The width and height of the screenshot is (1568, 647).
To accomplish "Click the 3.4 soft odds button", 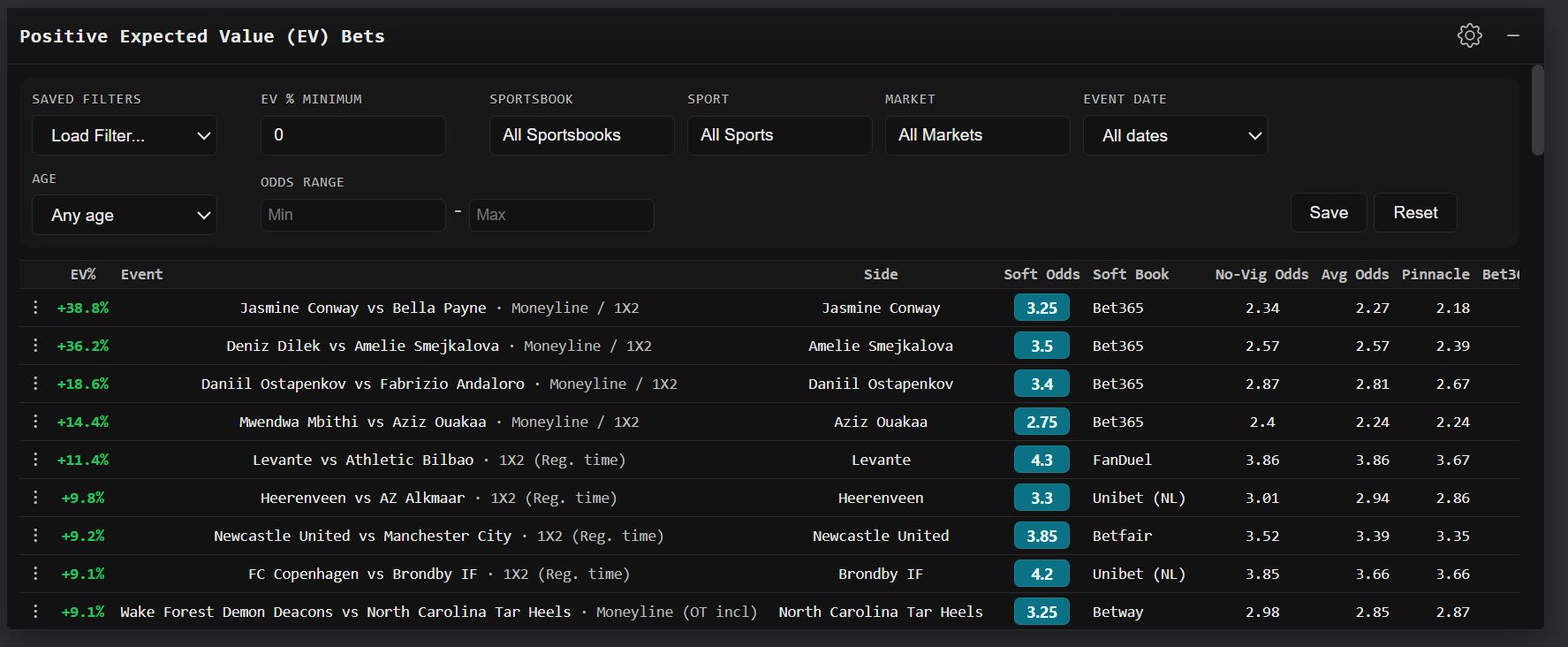I will 1042,384.
